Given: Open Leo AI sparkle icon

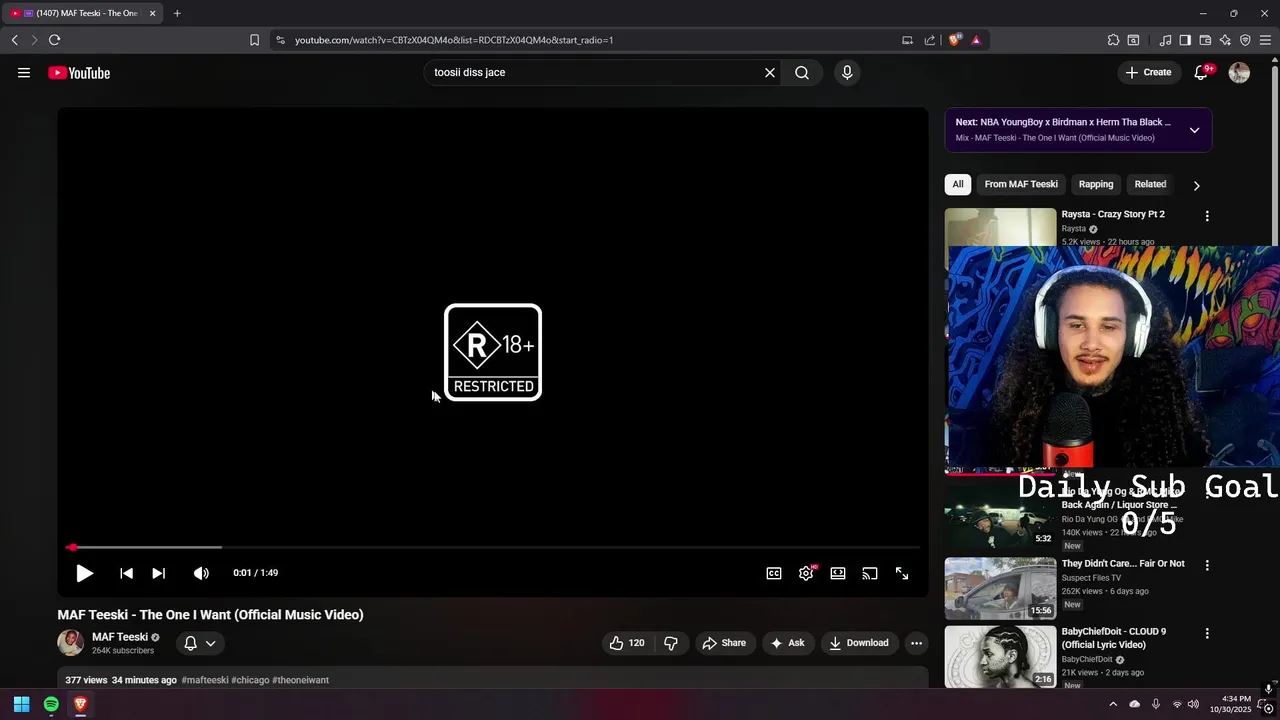Looking at the screenshot, I should tap(1225, 40).
